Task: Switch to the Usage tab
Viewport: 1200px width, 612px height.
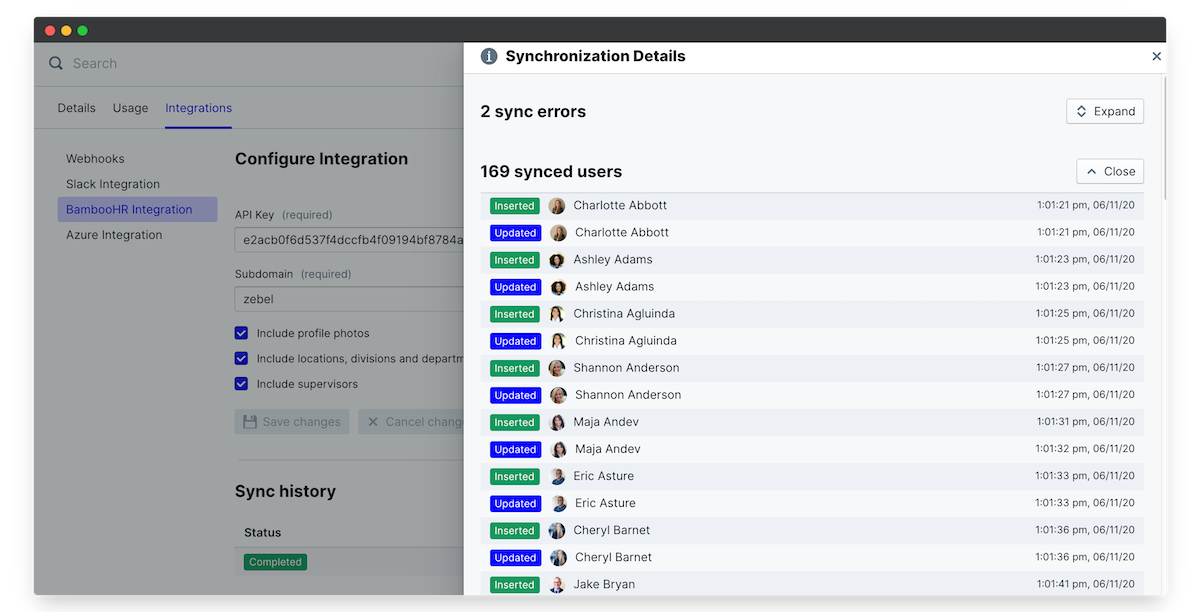Action: [x=130, y=108]
